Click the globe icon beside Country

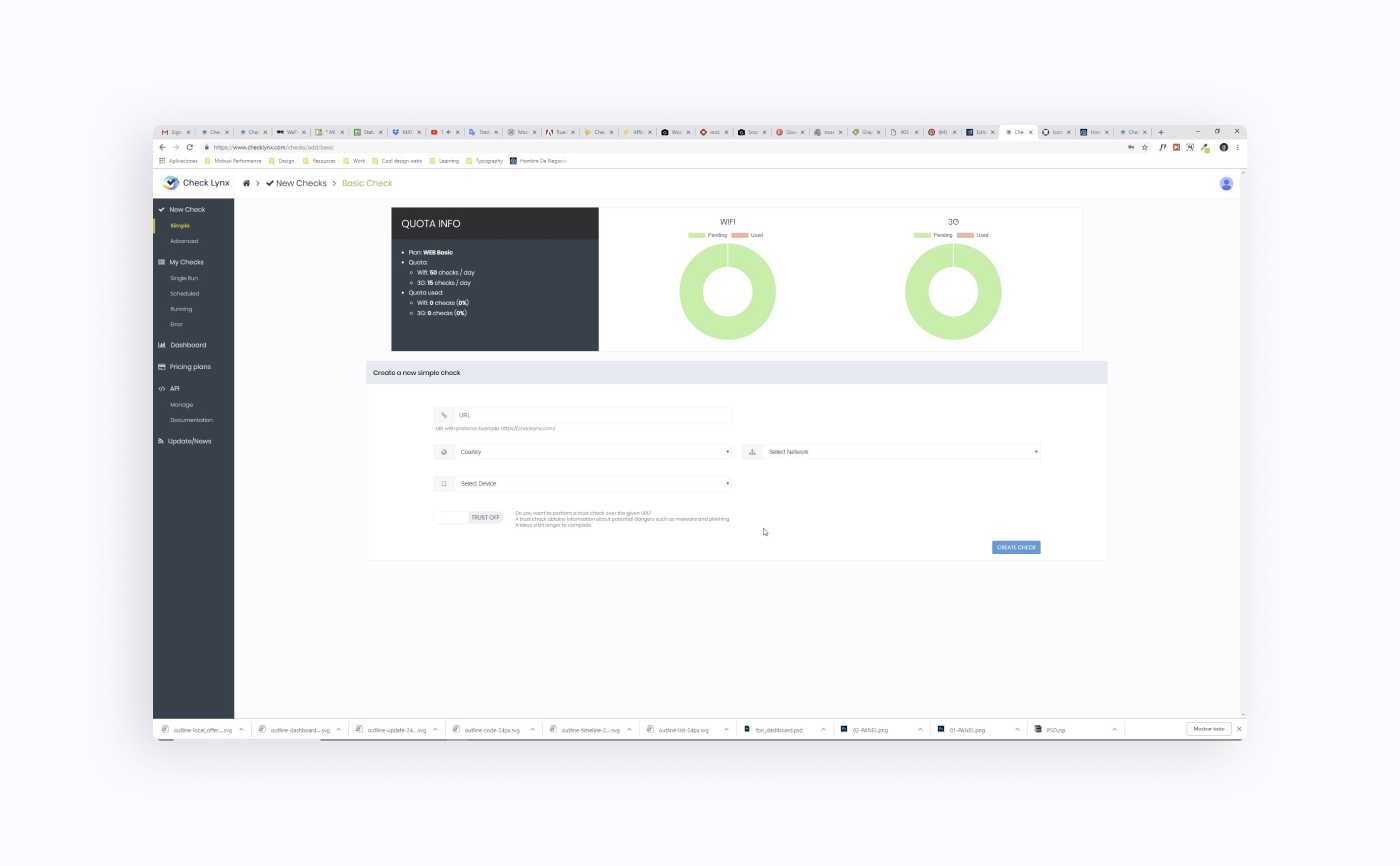click(x=444, y=452)
